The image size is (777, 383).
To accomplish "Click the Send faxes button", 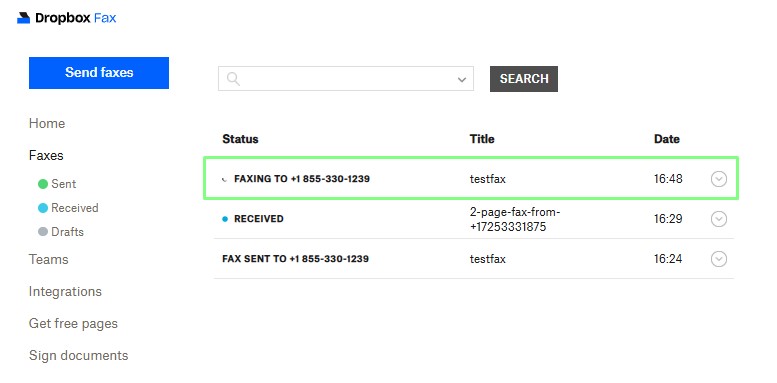I will point(99,73).
